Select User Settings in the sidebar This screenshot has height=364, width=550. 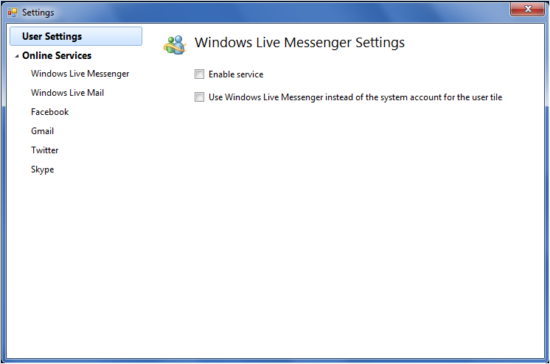coord(76,36)
